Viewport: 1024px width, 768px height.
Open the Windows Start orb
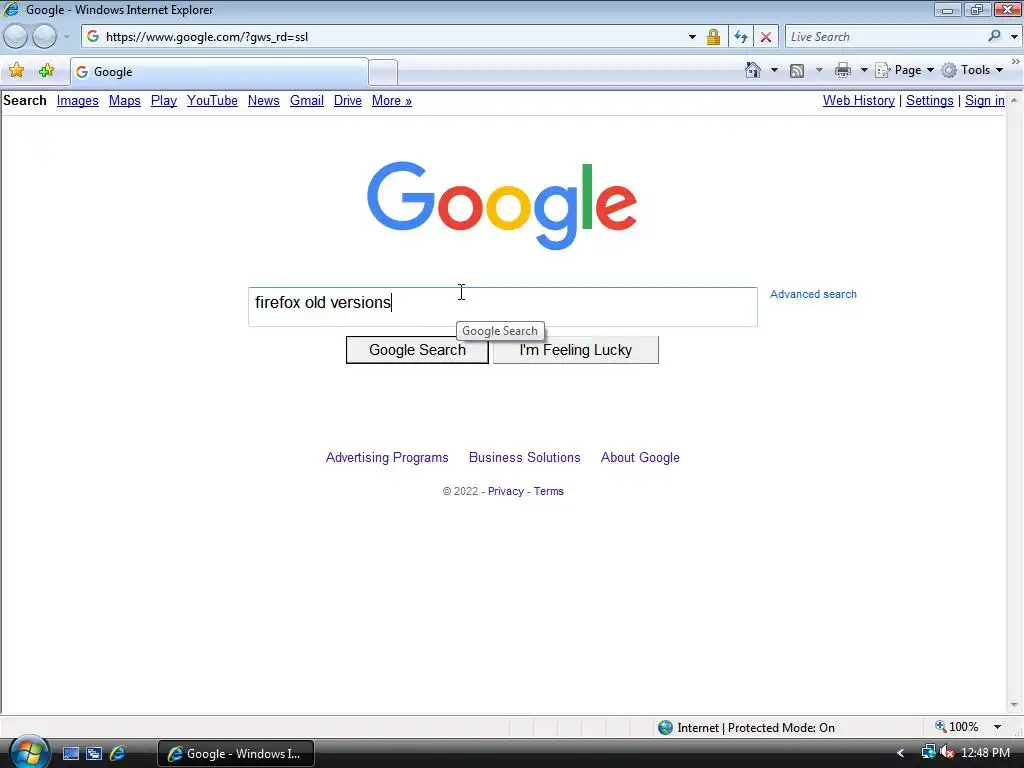click(x=29, y=752)
